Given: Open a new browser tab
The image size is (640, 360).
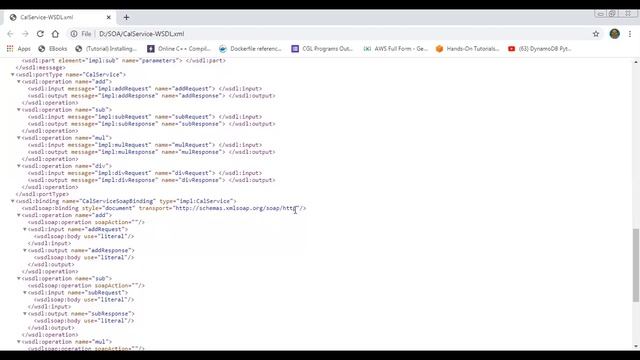Looking at the screenshot, I should [126, 17].
